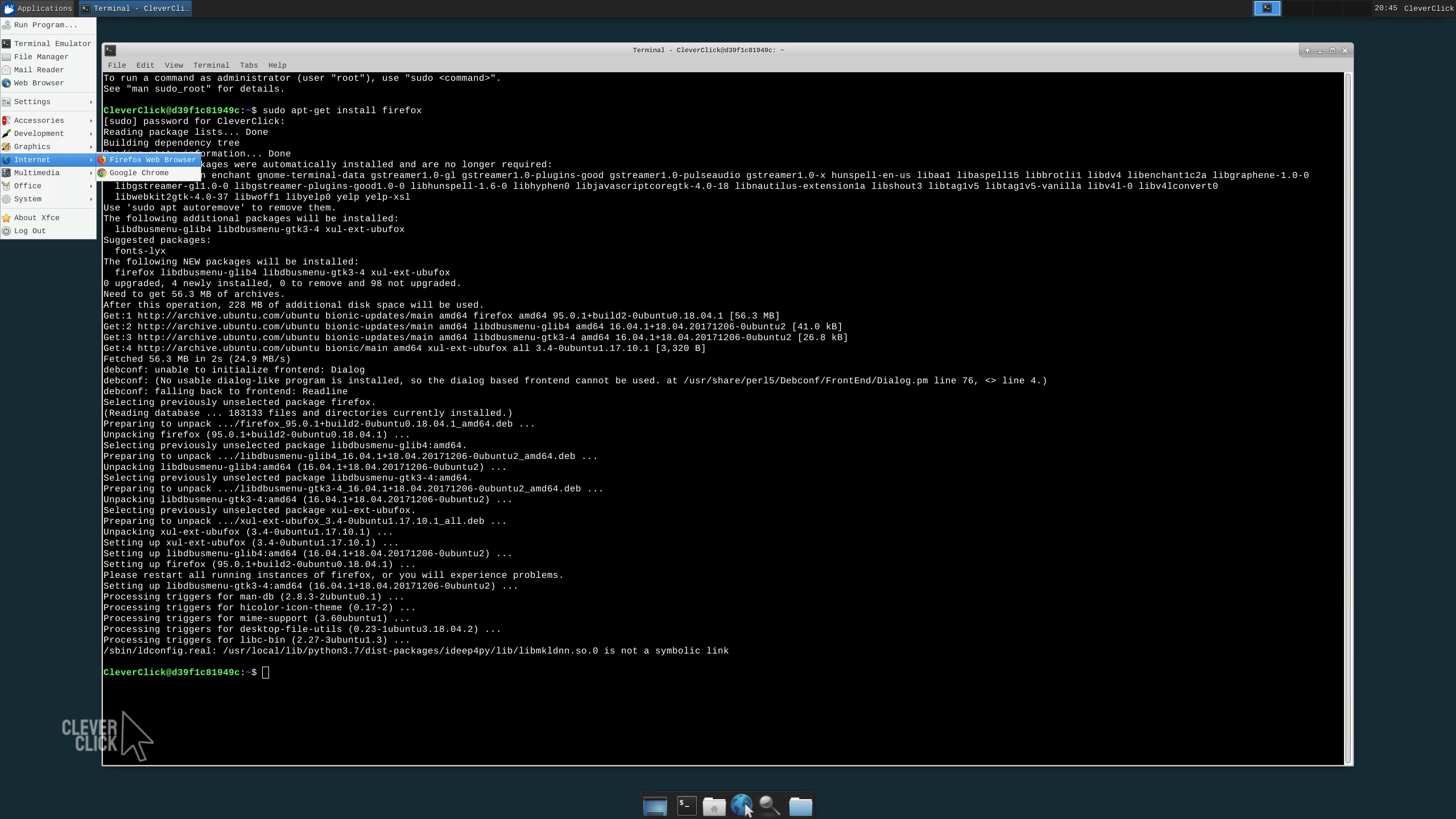The width and height of the screenshot is (1456, 819).
Task: Launch web browser globe in dock
Action: pos(741,806)
